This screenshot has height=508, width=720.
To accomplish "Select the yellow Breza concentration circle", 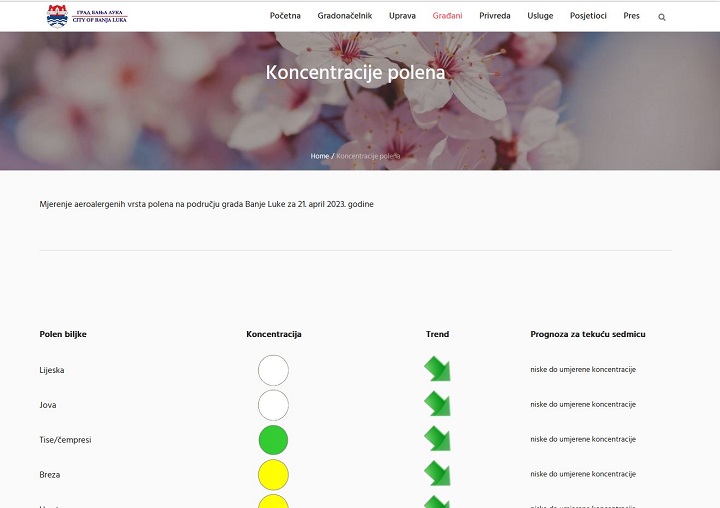I will click(273, 475).
